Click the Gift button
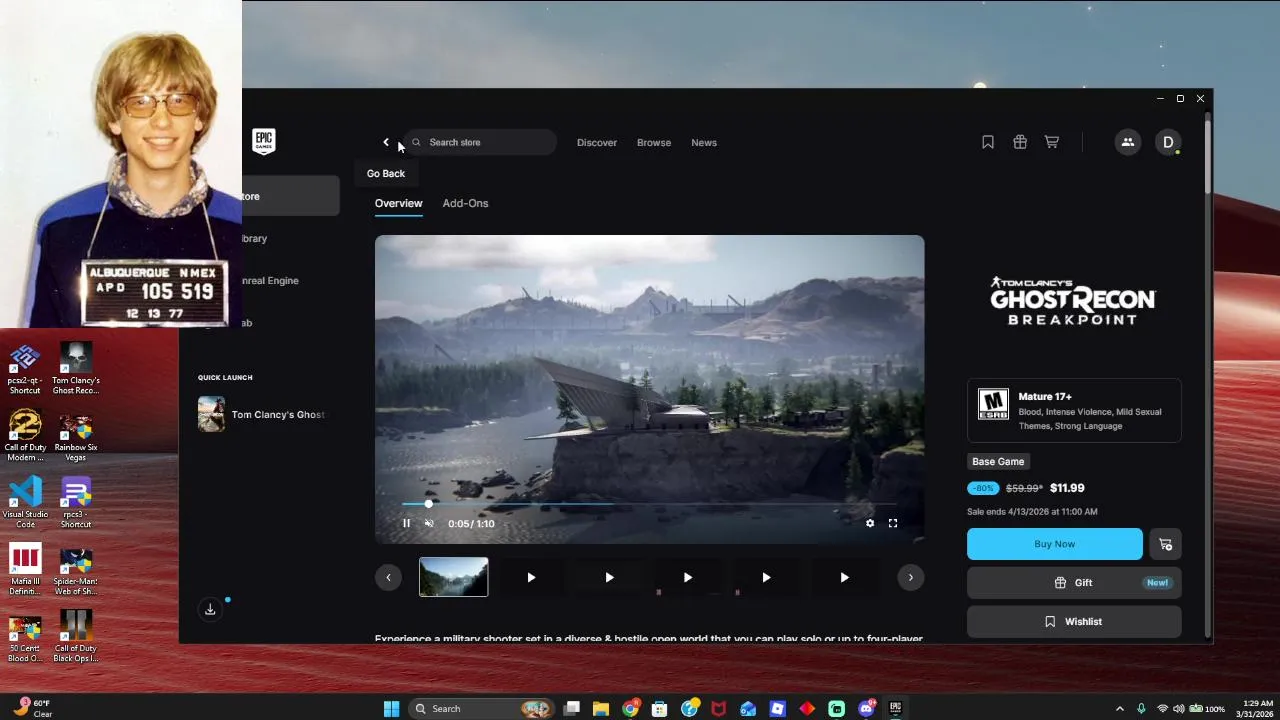The height and width of the screenshot is (720, 1280). click(1074, 583)
